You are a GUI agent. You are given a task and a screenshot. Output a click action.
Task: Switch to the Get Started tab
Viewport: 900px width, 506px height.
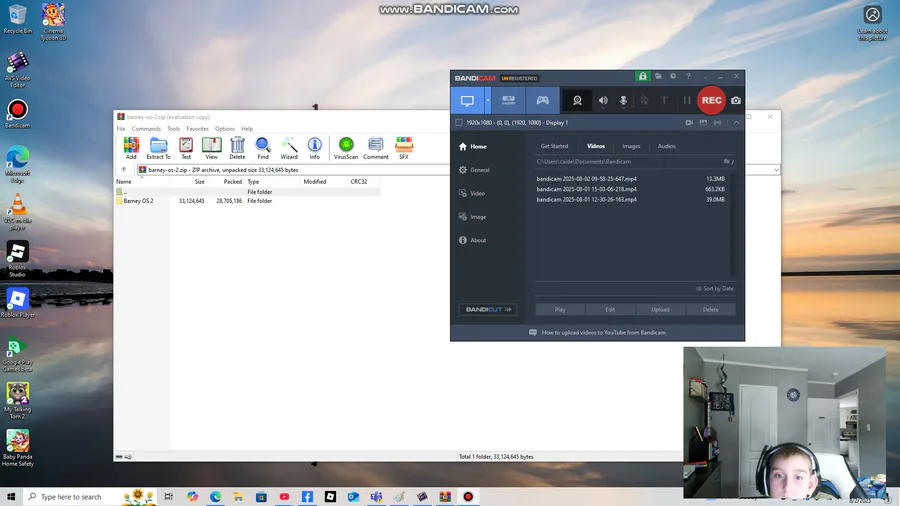[x=554, y=146]
